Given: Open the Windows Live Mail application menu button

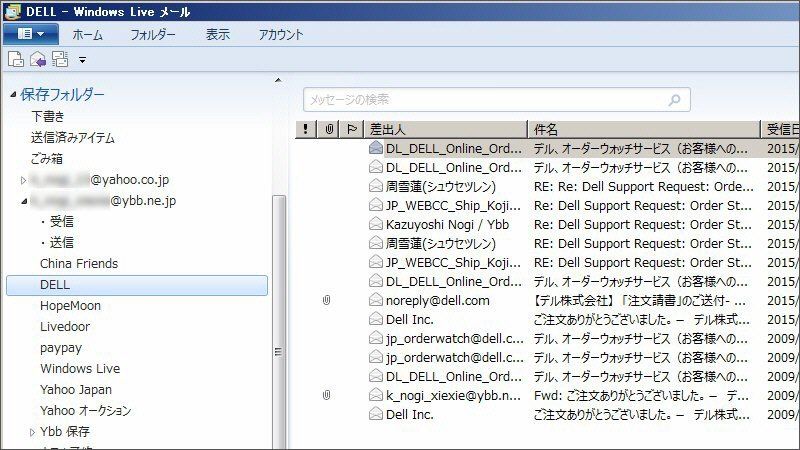Looking at the screenshot, I should pyautogui.click(x=31, y=34).
